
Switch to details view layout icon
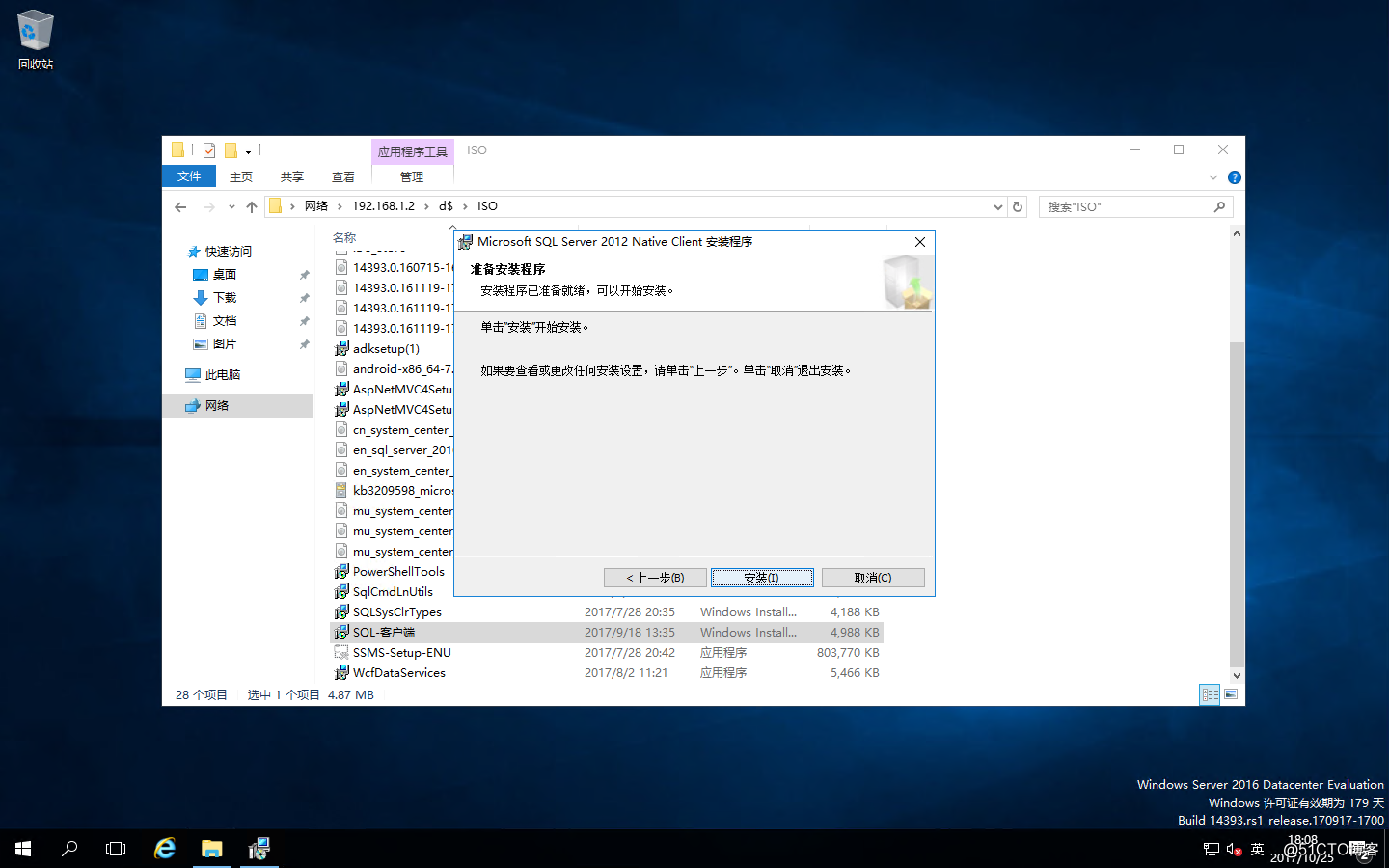click(x=1210, y=694)
